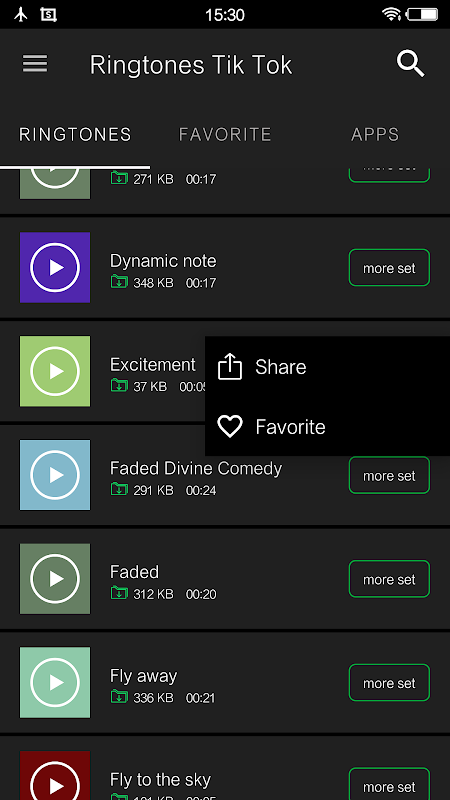Play the Faded Divine Comedy ringtone

click(x=55, y=475)
